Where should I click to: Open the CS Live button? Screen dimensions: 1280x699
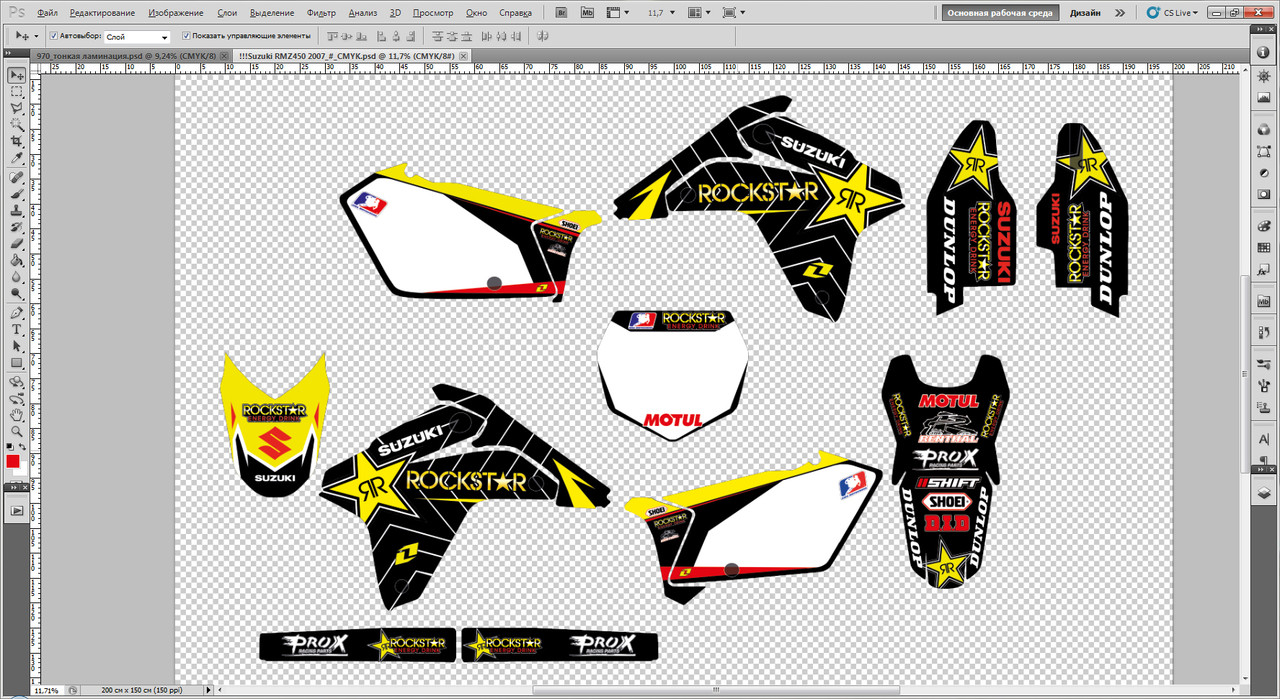pyautogui.click(x=1170, y=13)
